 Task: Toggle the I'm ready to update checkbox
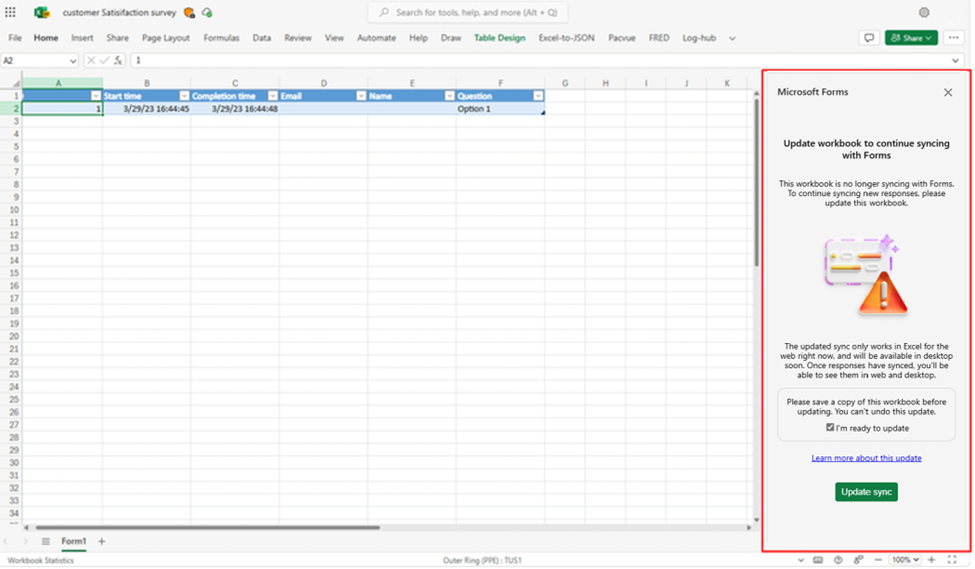tap(830, 428)
